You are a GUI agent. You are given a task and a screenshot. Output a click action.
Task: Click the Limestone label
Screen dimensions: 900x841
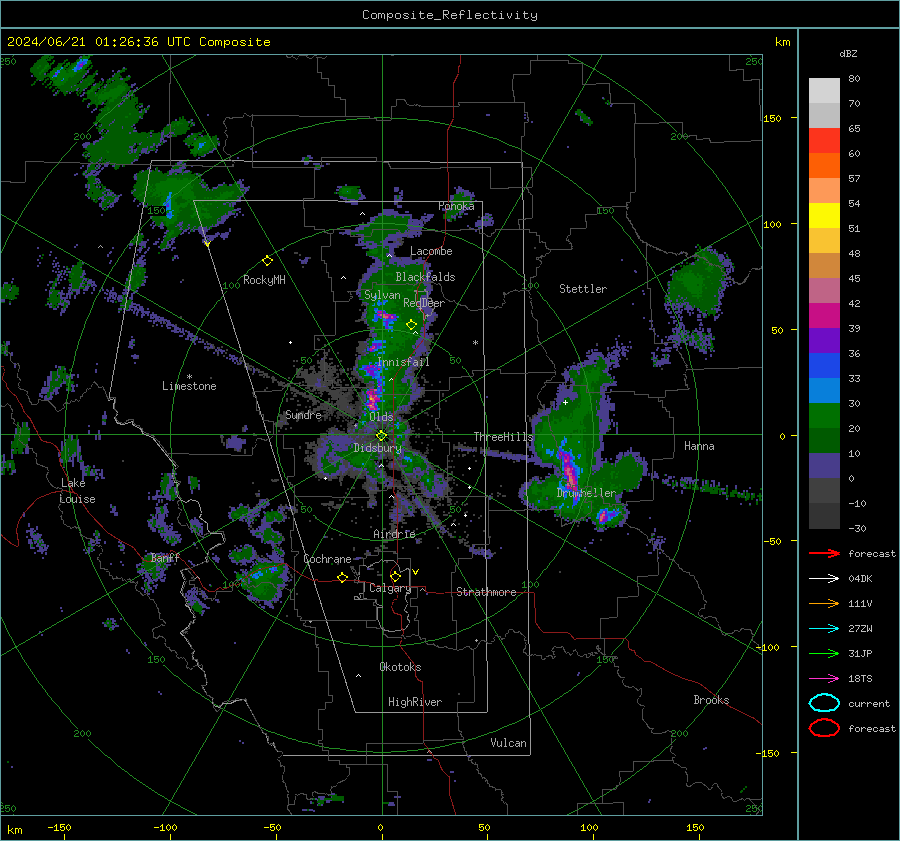click(189, 386)
